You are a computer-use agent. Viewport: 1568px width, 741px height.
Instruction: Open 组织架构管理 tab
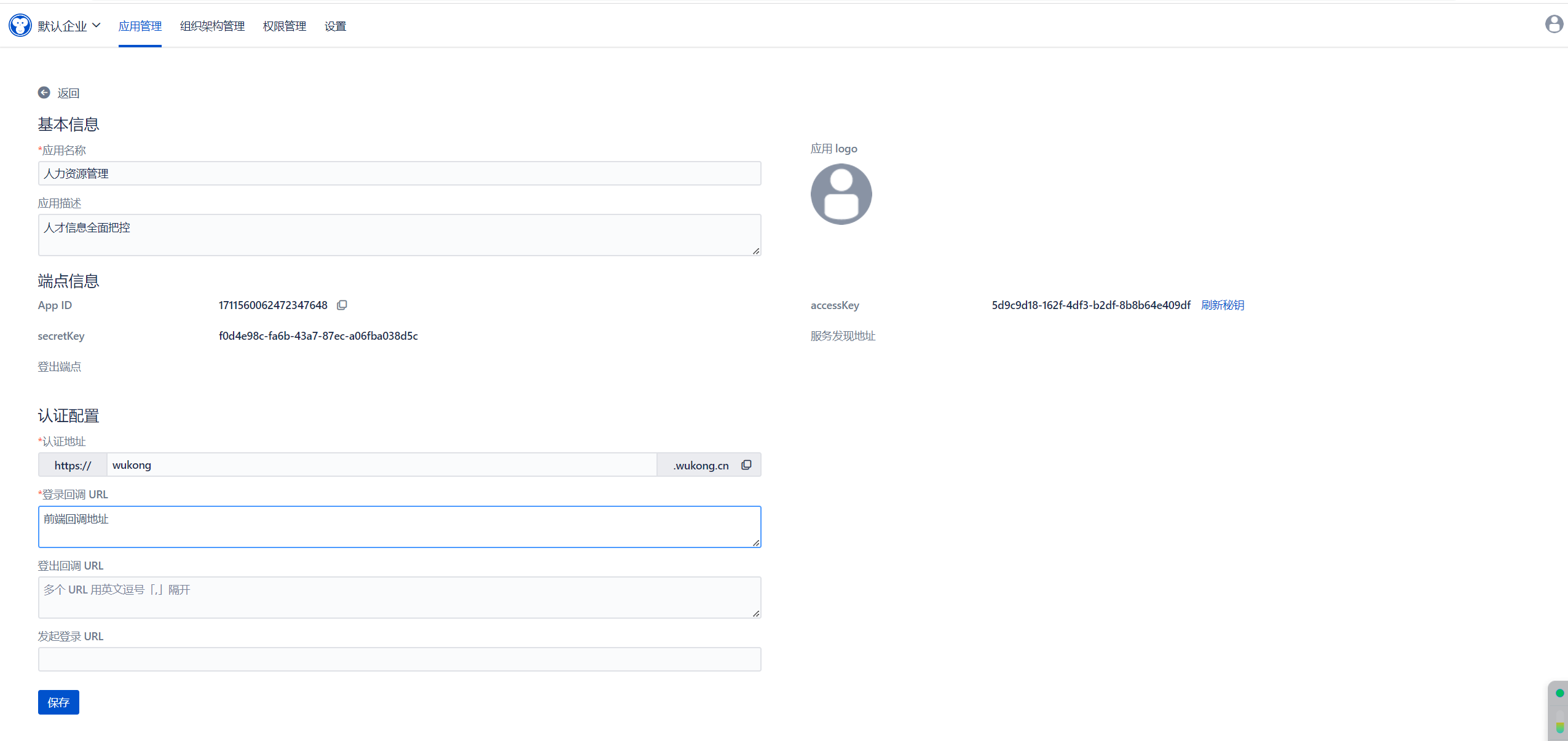click(212, 26)
